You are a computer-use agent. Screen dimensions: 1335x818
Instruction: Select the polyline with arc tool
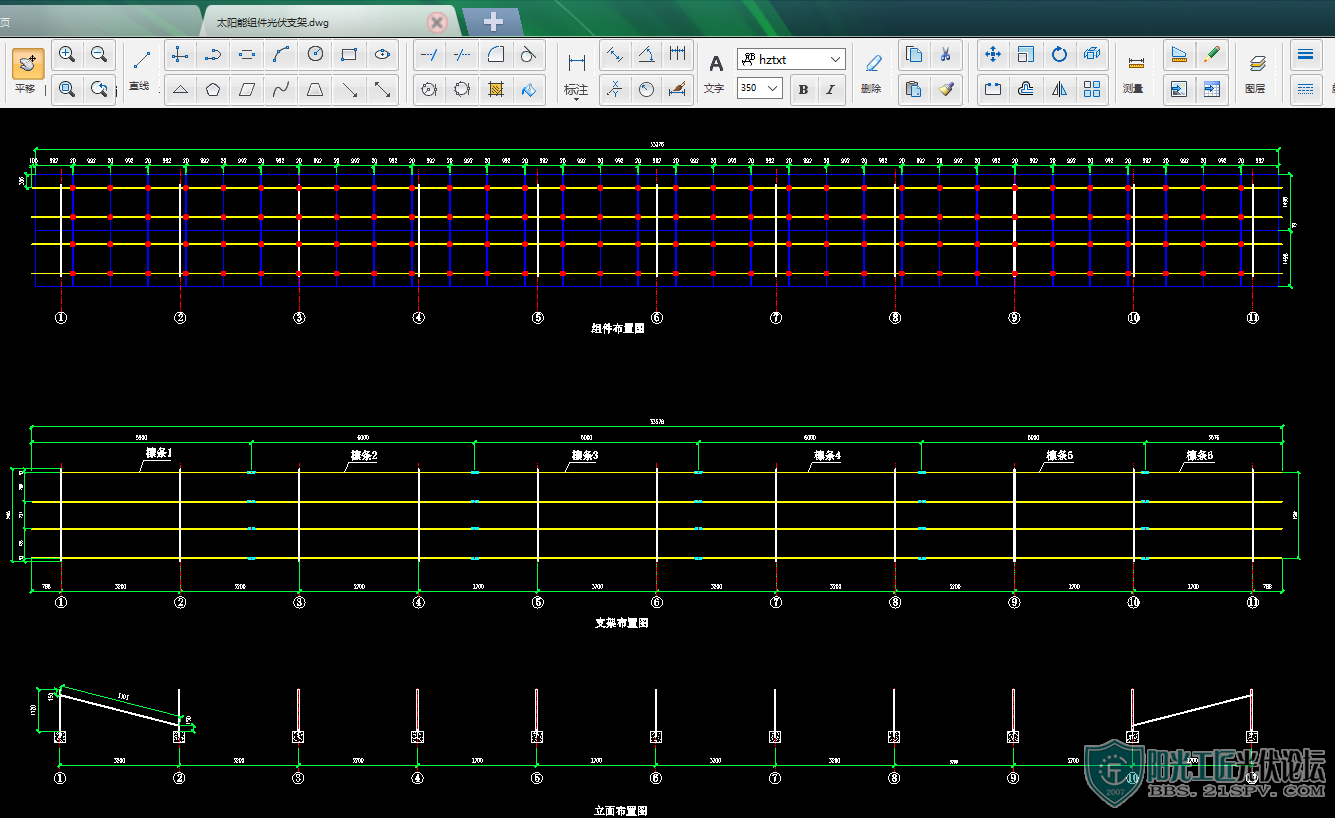pos(215,55)
